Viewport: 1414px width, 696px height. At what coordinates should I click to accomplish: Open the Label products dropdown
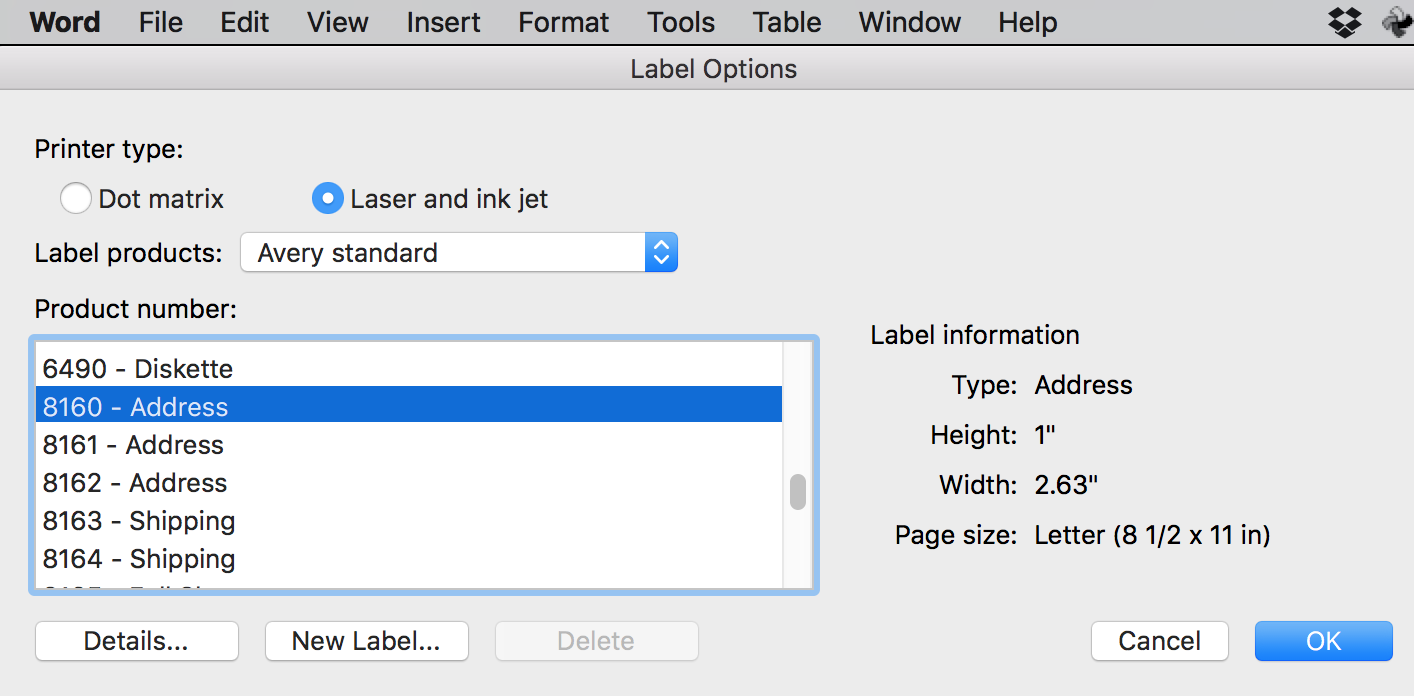pos(459,253)
